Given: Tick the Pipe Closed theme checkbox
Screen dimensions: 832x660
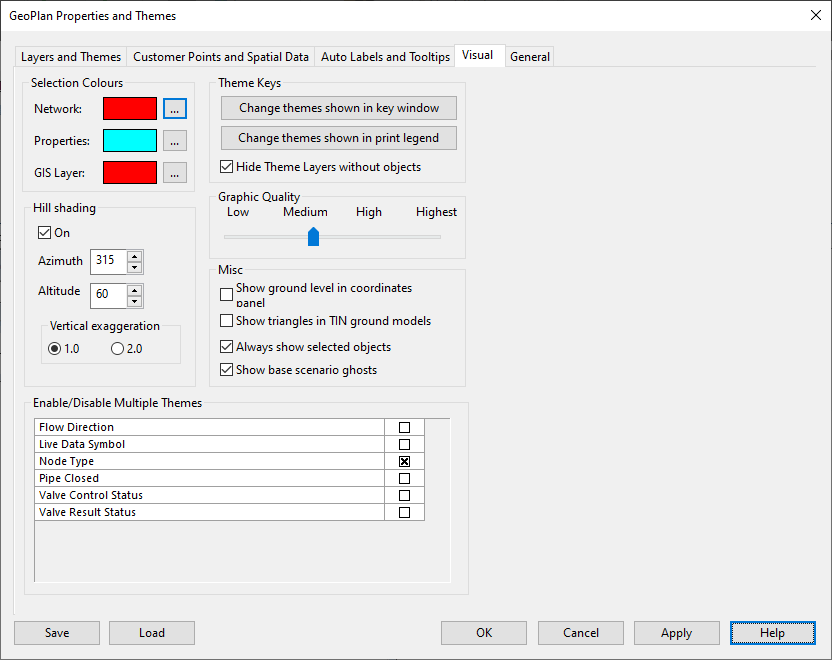Looking at the screenshot, I should tap(404, 478).
